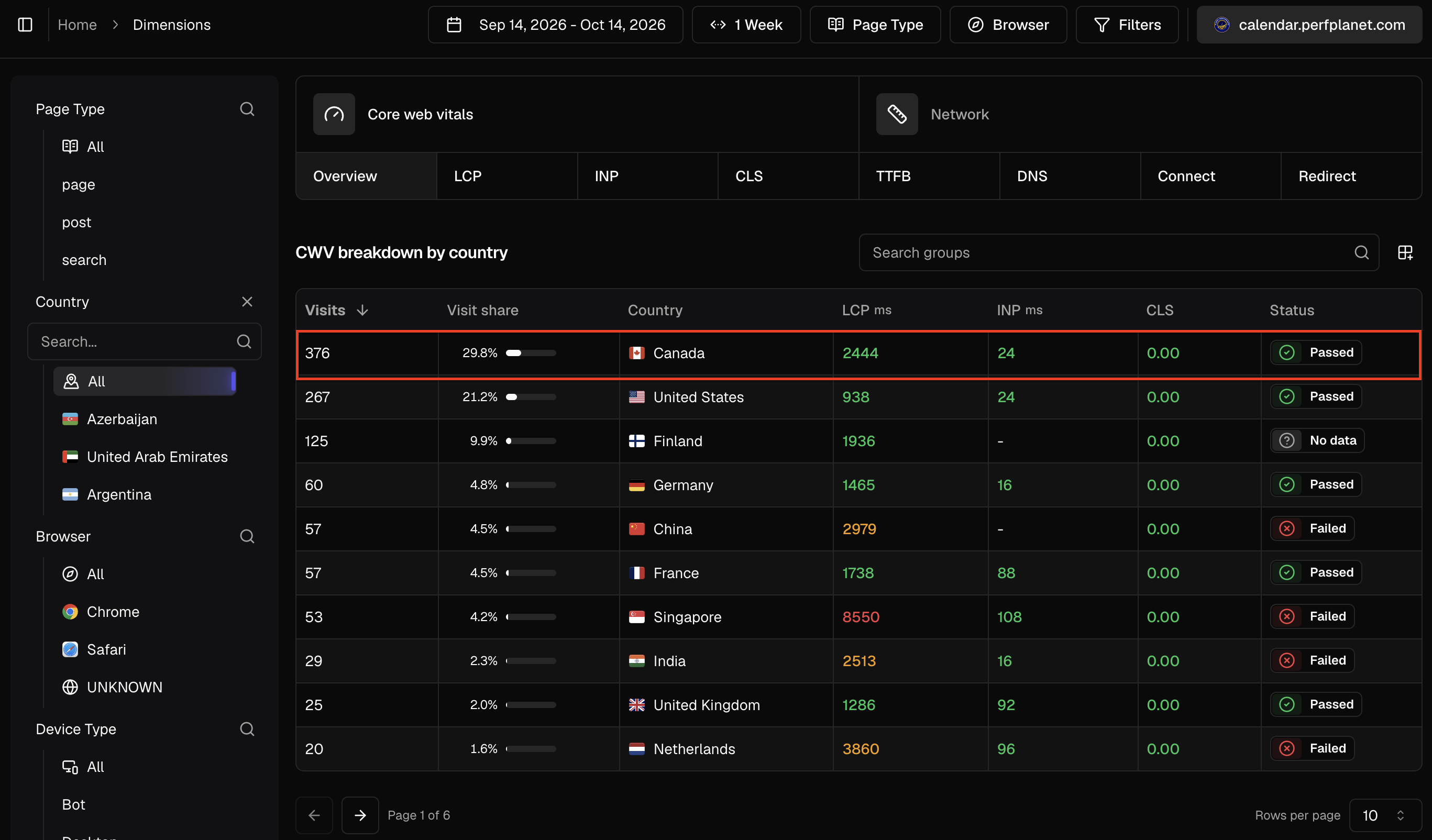Open the 1 Week interval dropdown
Screen dimensions: 1432x840
click(746, 25)
